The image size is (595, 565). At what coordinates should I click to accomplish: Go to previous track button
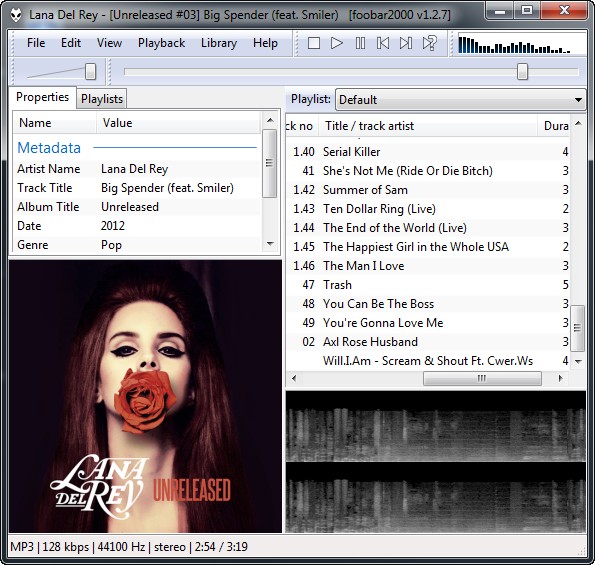pos(383,43)
